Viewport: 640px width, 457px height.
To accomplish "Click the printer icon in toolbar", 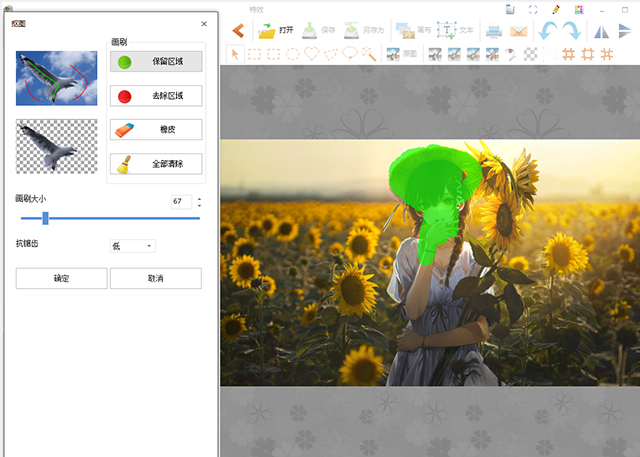I will tap(494, 30).
